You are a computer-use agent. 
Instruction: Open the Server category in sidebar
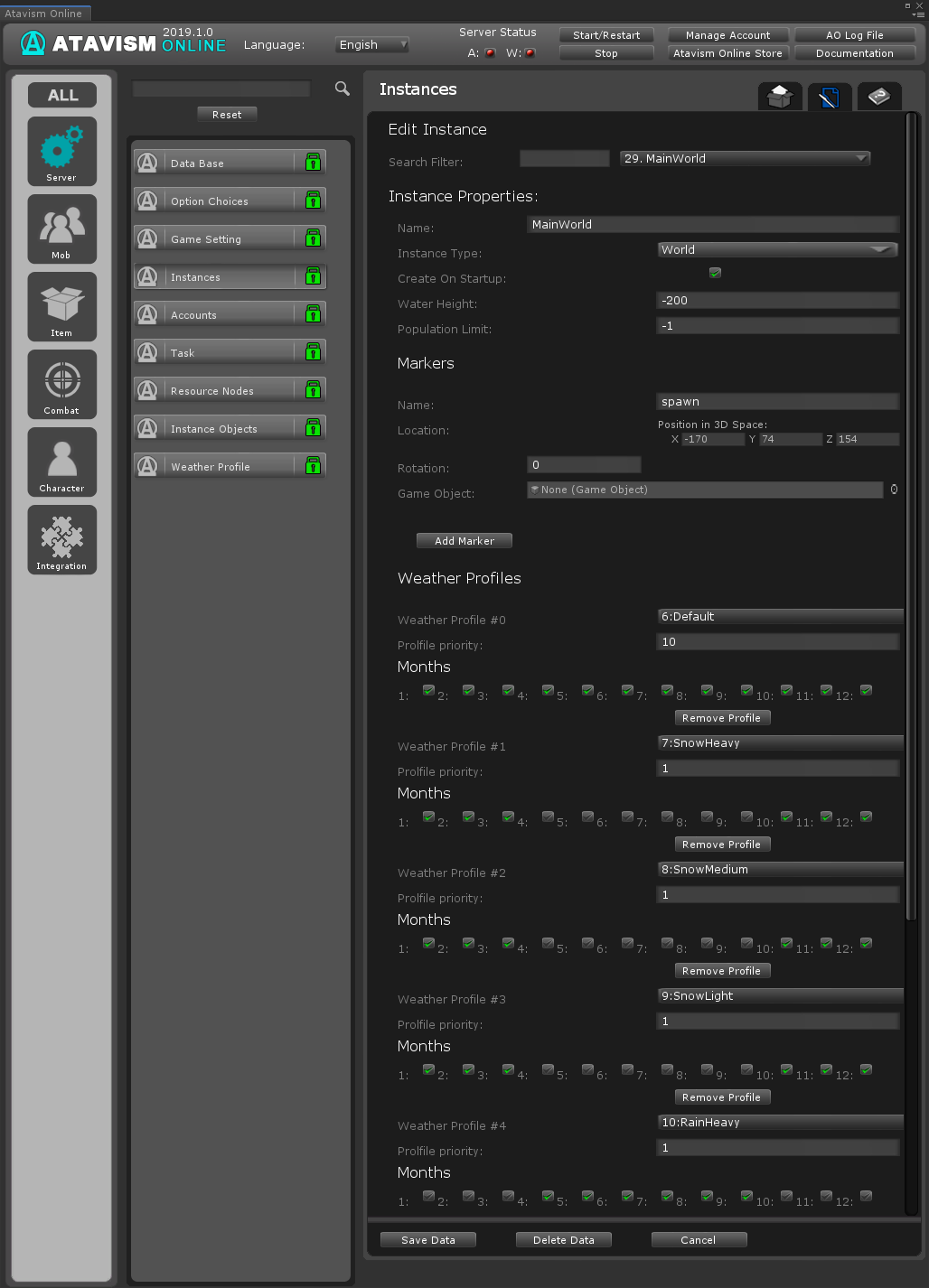61,151
